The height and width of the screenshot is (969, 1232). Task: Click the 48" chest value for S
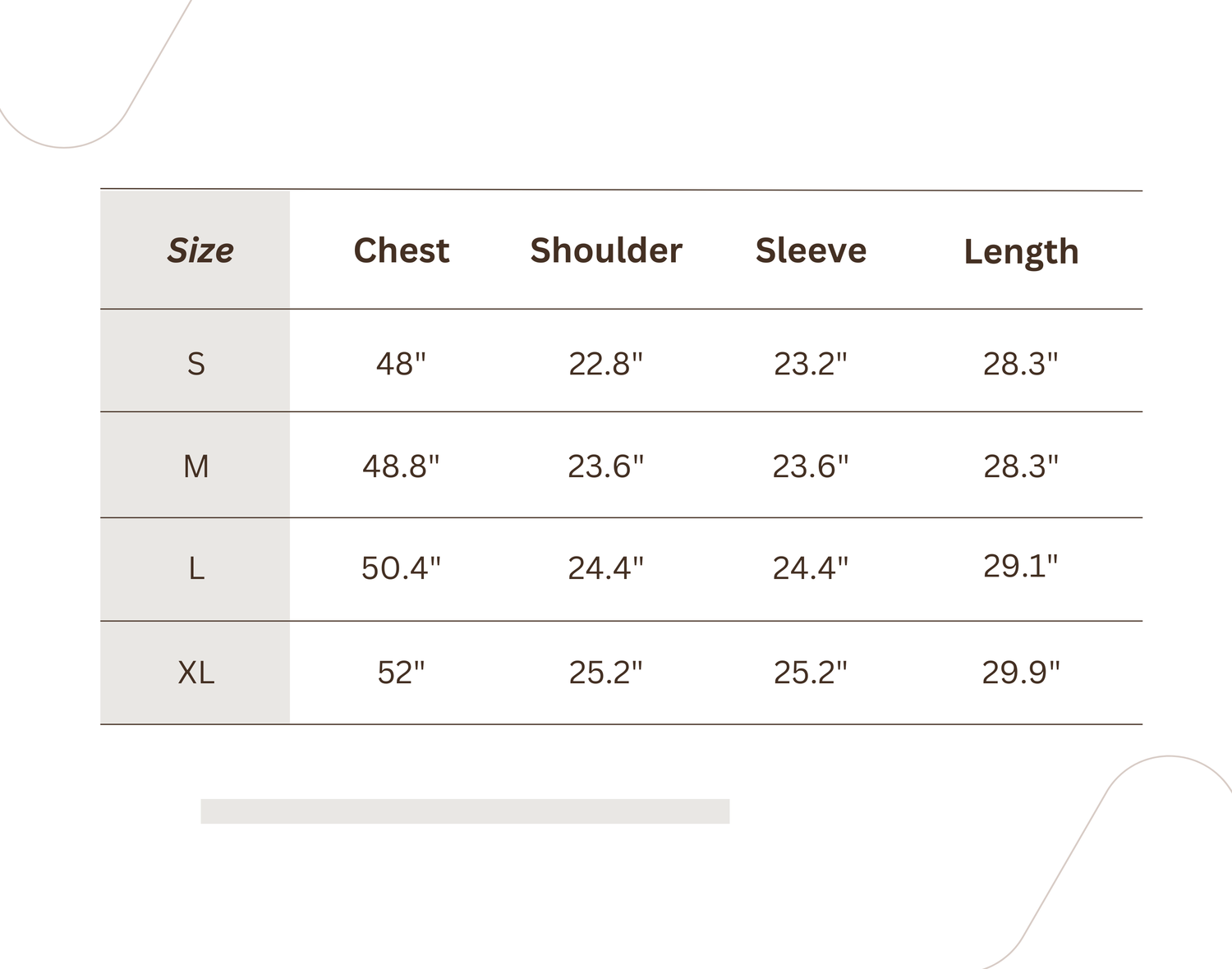click(402, 363)
